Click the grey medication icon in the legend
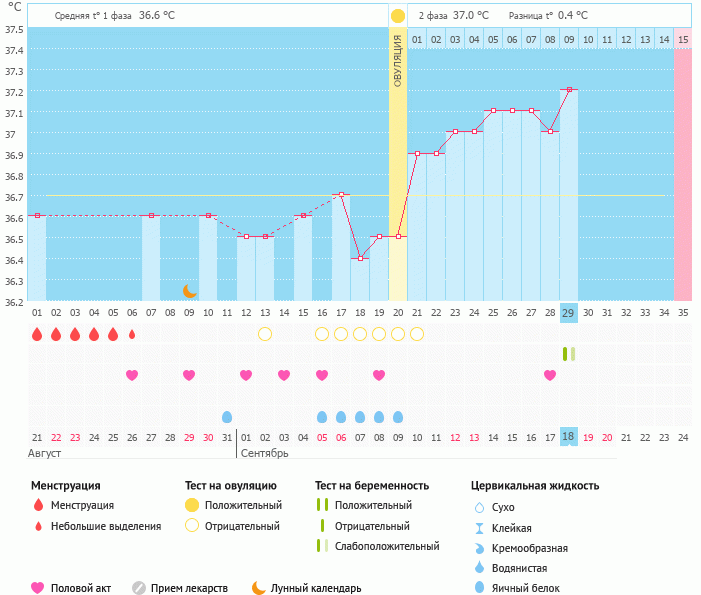This screenshot has height=595, width=701. [139, 588]
